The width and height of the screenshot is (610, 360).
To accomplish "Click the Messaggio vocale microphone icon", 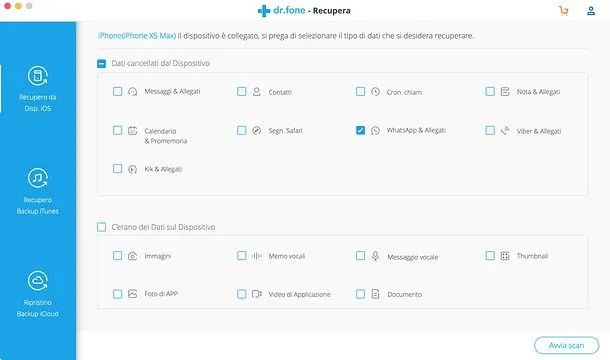I will (375, 256).
